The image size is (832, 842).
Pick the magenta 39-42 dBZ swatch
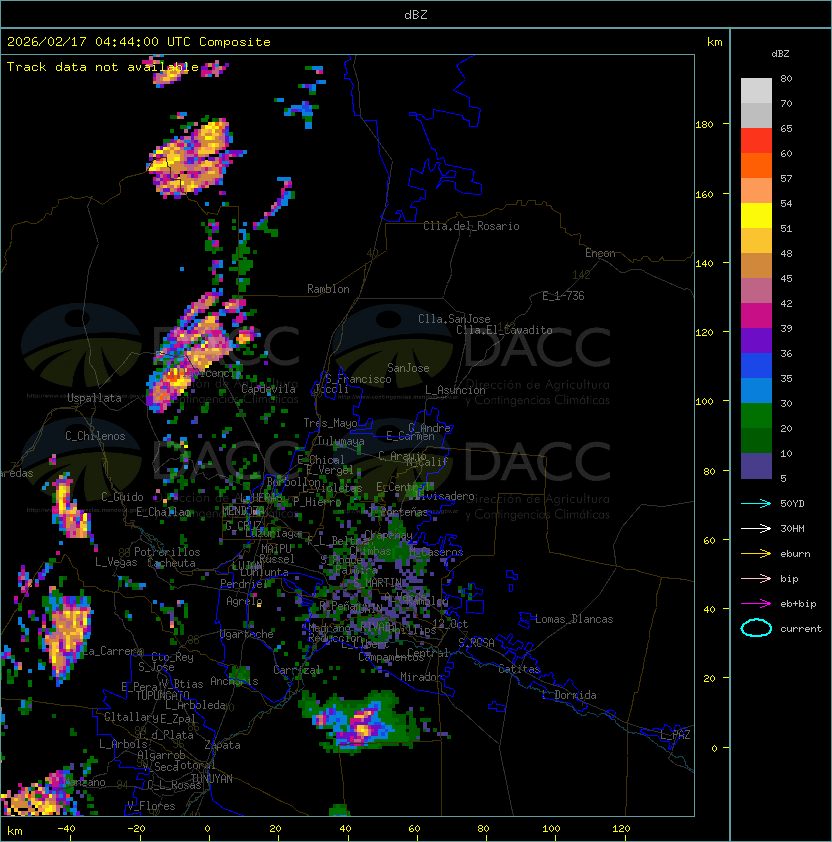756,316
